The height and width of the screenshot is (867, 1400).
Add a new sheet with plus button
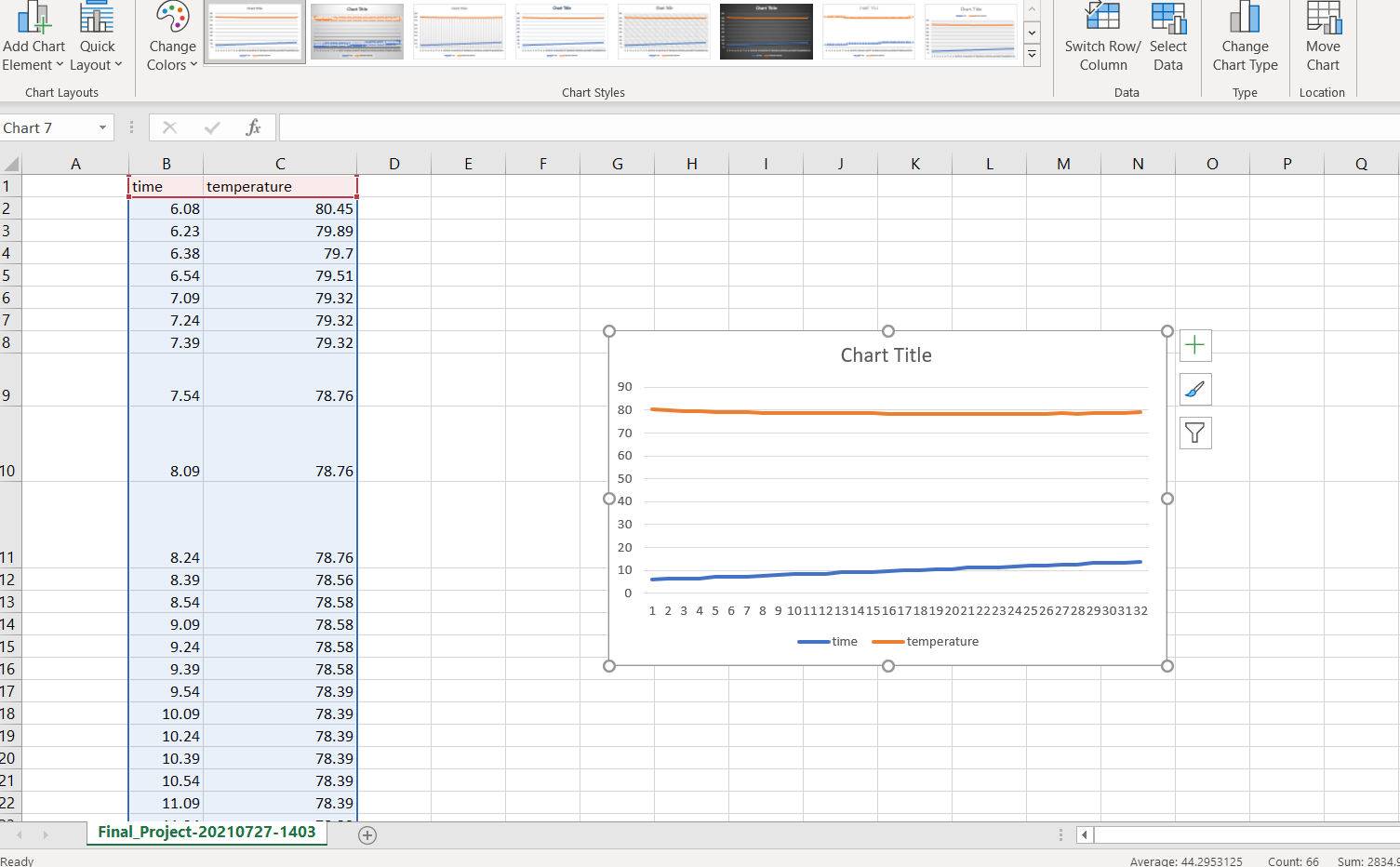click(x=367, y=835)
